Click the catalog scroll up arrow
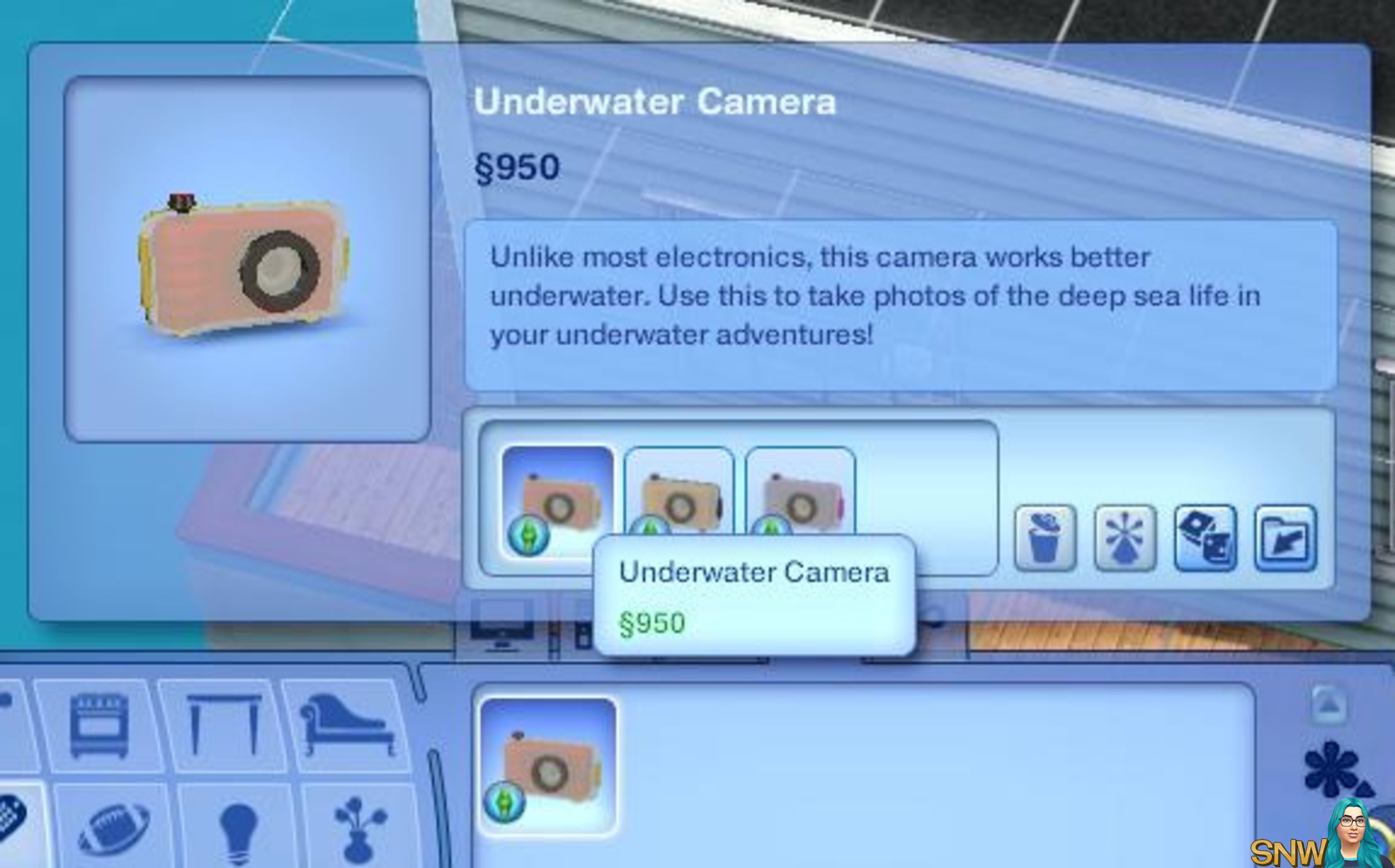The height and width of the screenshot is (868, 1395). coord(1329,703)
